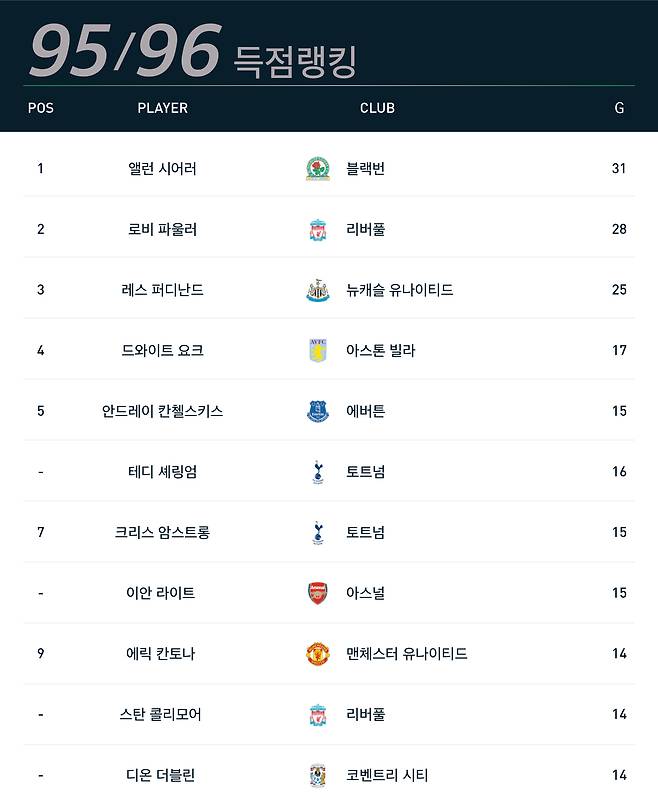Open player 레스 퍼디난드

[162, 290]
